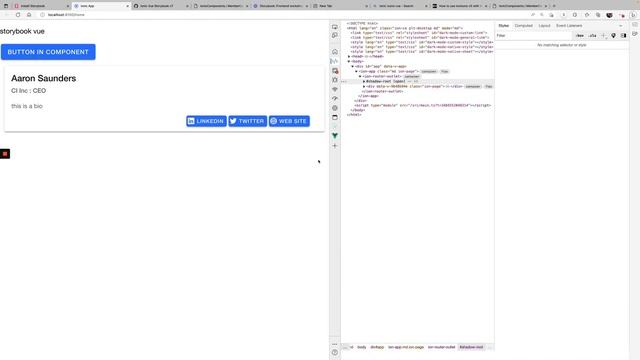Expand the head element in DOM tree

(x=349, y=57)
